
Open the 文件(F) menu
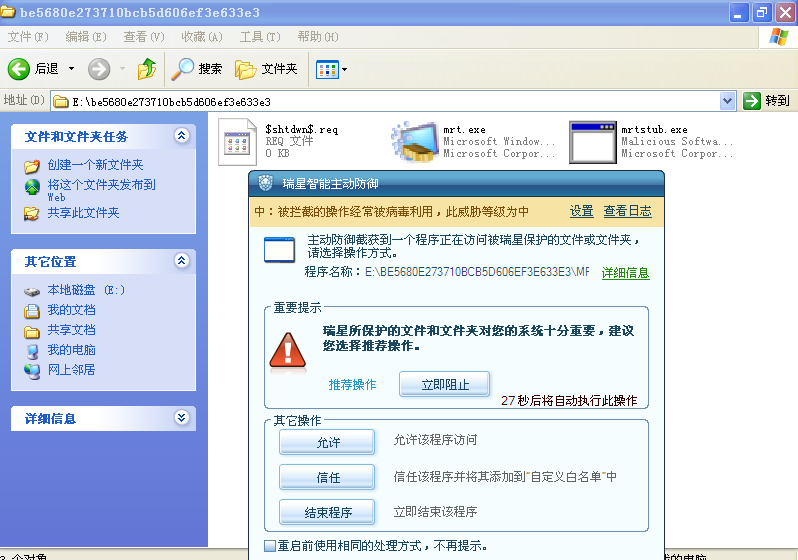pyautogui.click(x=28, y=37)
